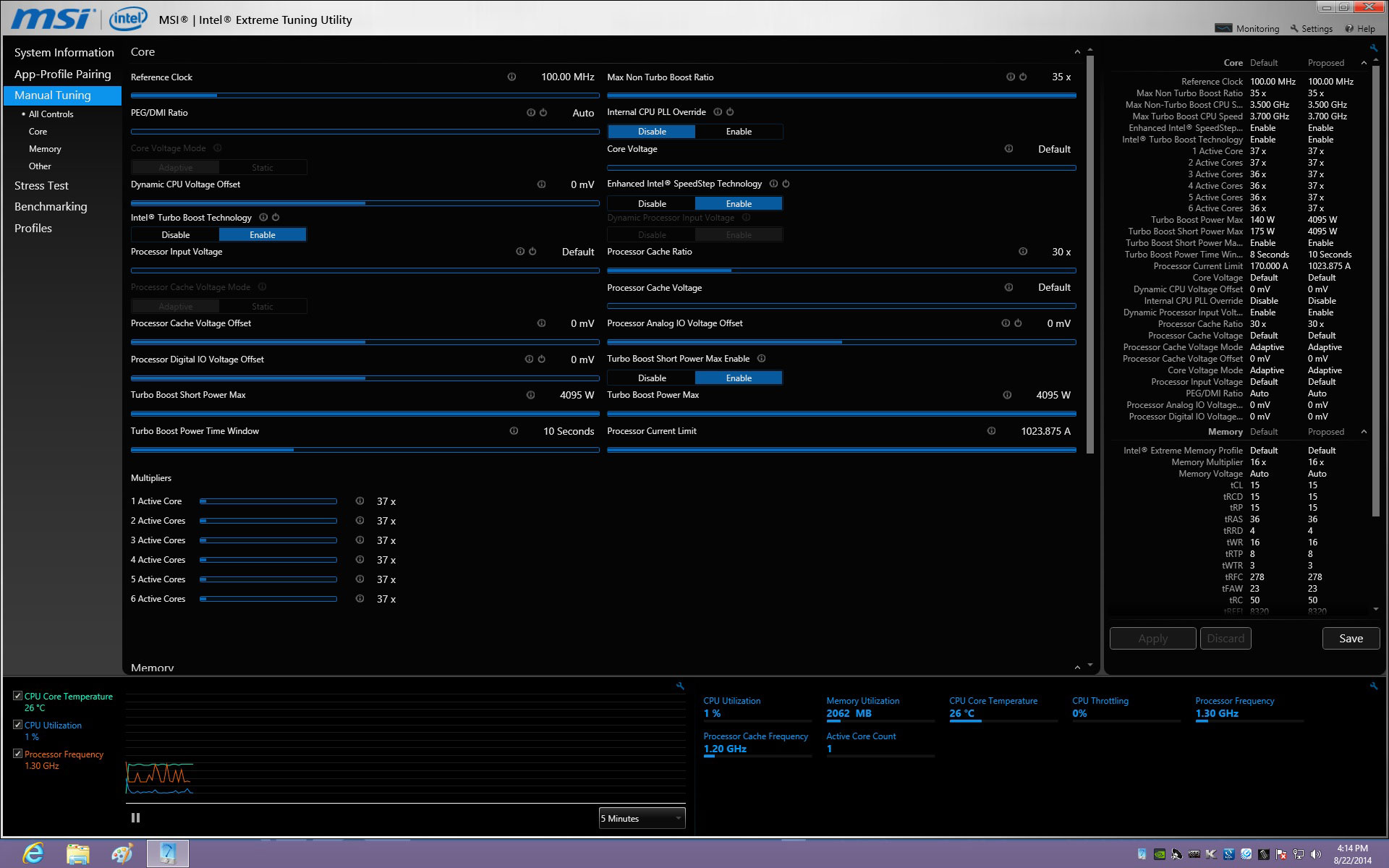1389x868 pixels.
Task: Click the PEG/DMI Ratio info icon
Action: [531, 113]
